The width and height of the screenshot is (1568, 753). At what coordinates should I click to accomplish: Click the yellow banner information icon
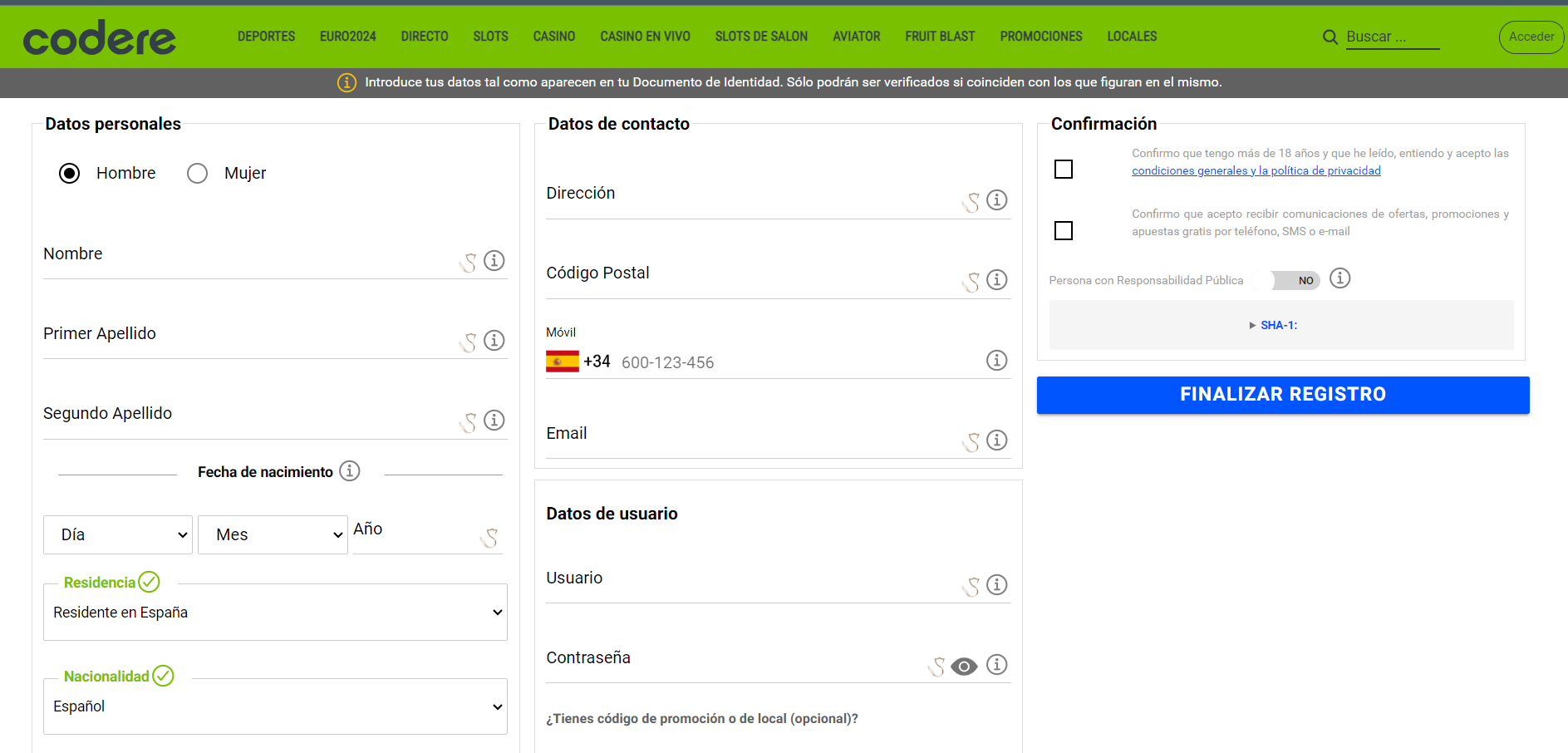click(347, 82)
